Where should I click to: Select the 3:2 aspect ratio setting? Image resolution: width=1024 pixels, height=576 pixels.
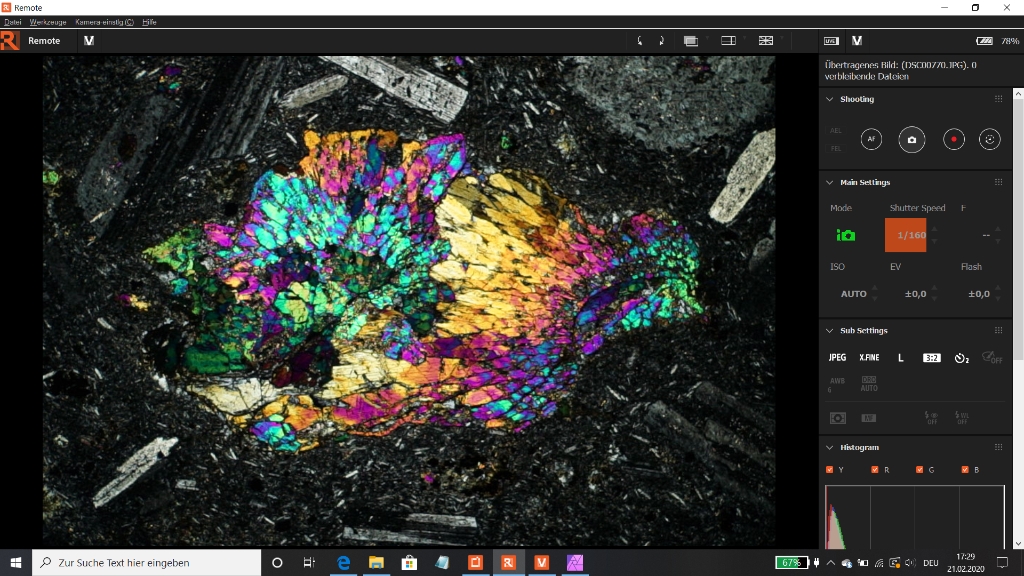[931, 358]
